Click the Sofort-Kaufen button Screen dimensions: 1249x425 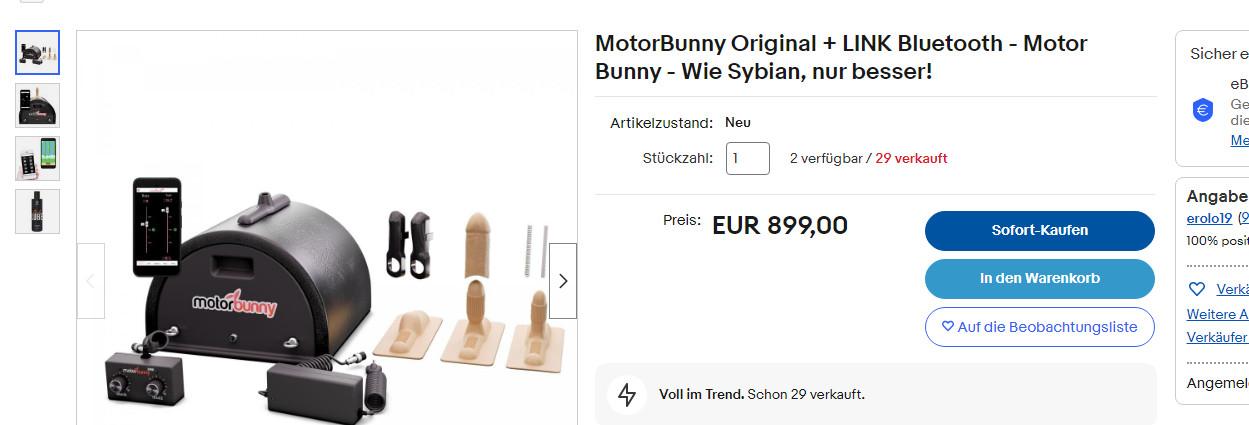coord(1039,230)
